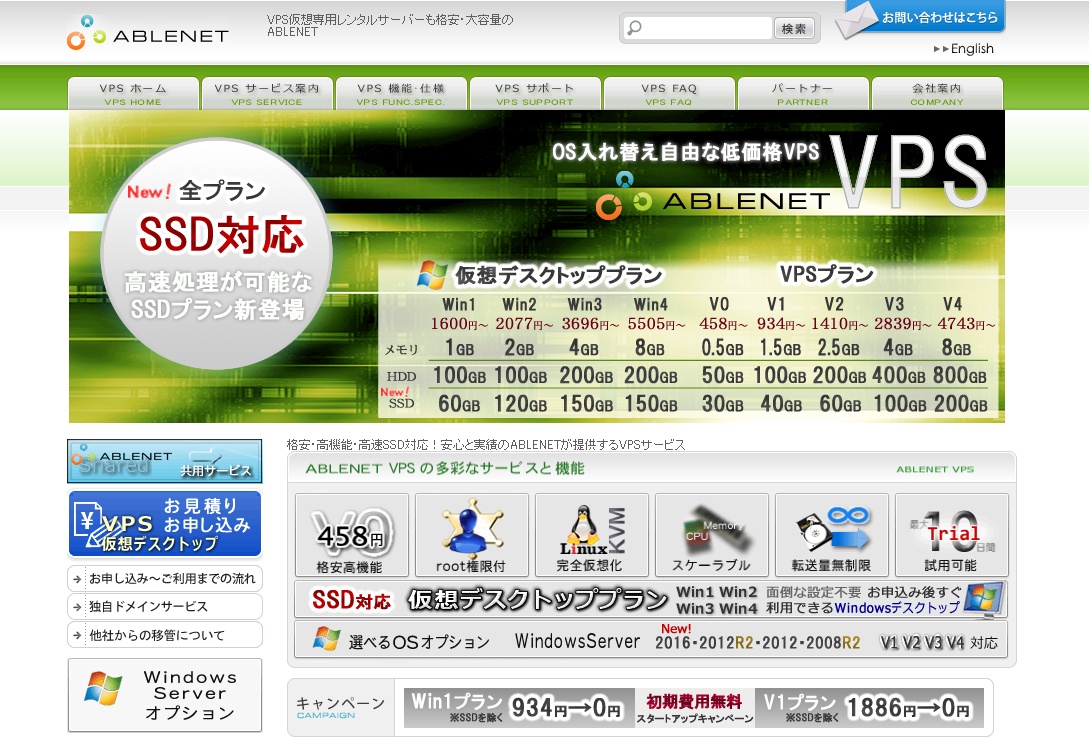Click the メモリ row label in plan table

[x=401, y=350]
